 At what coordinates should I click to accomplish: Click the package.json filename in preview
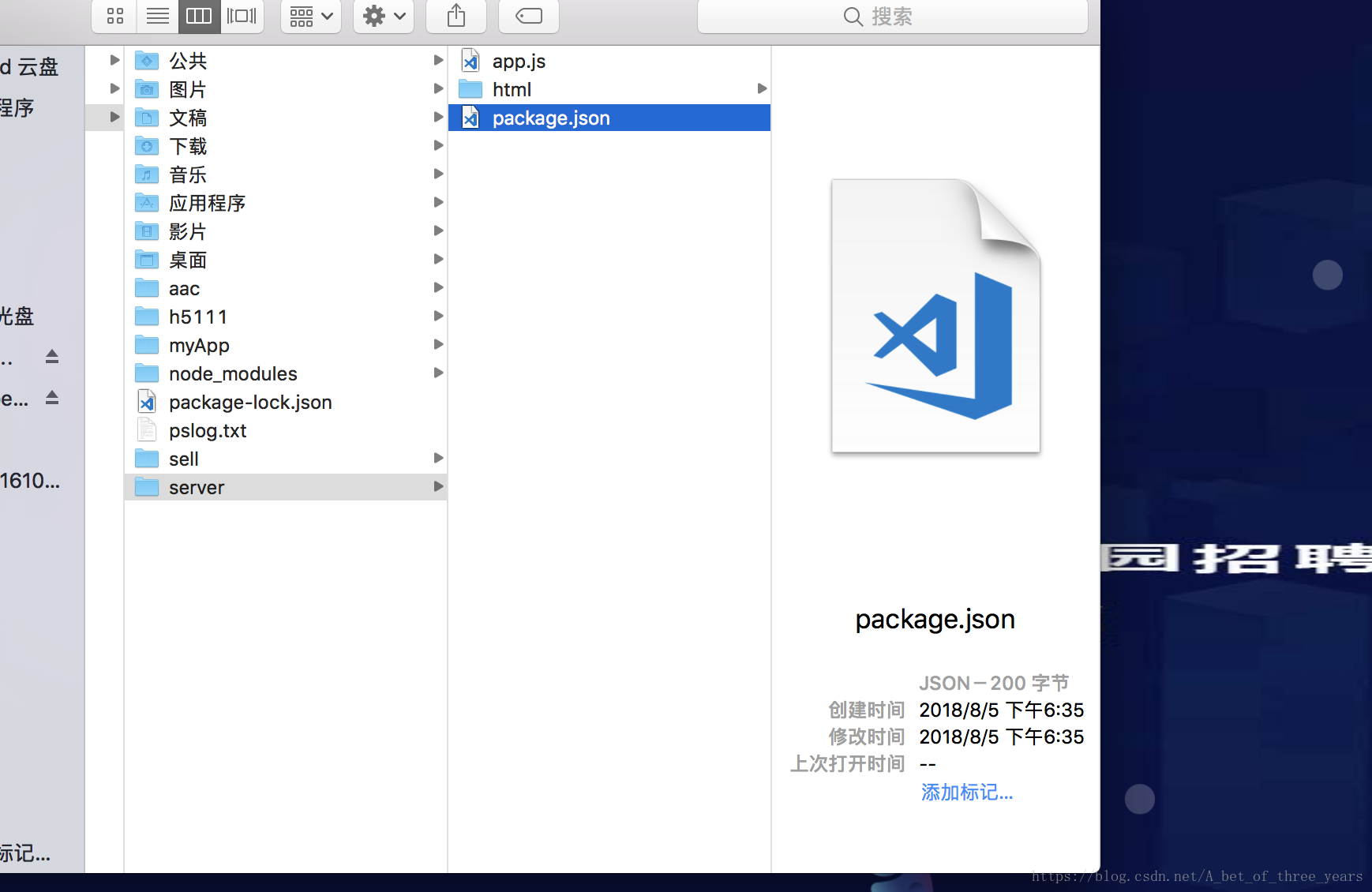coord(935,620)
